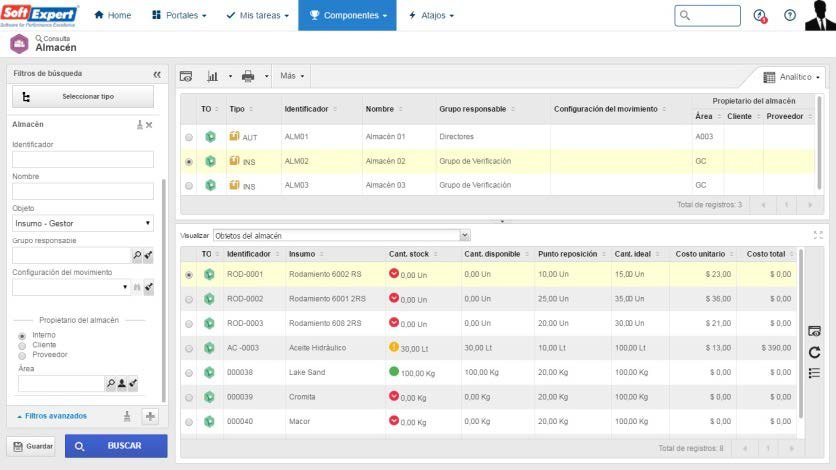This screenshot has height=470, width=836.
Task: Expand the lower panel to fullscreen
Action: click(818, 235)
